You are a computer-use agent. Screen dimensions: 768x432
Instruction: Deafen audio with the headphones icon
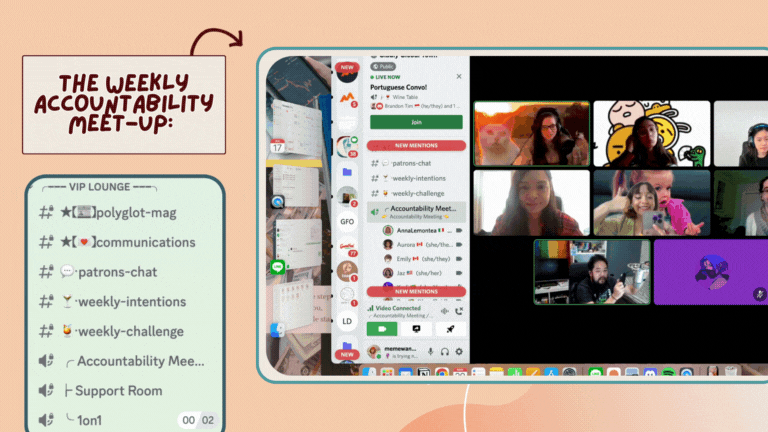(x=445, y=351)
